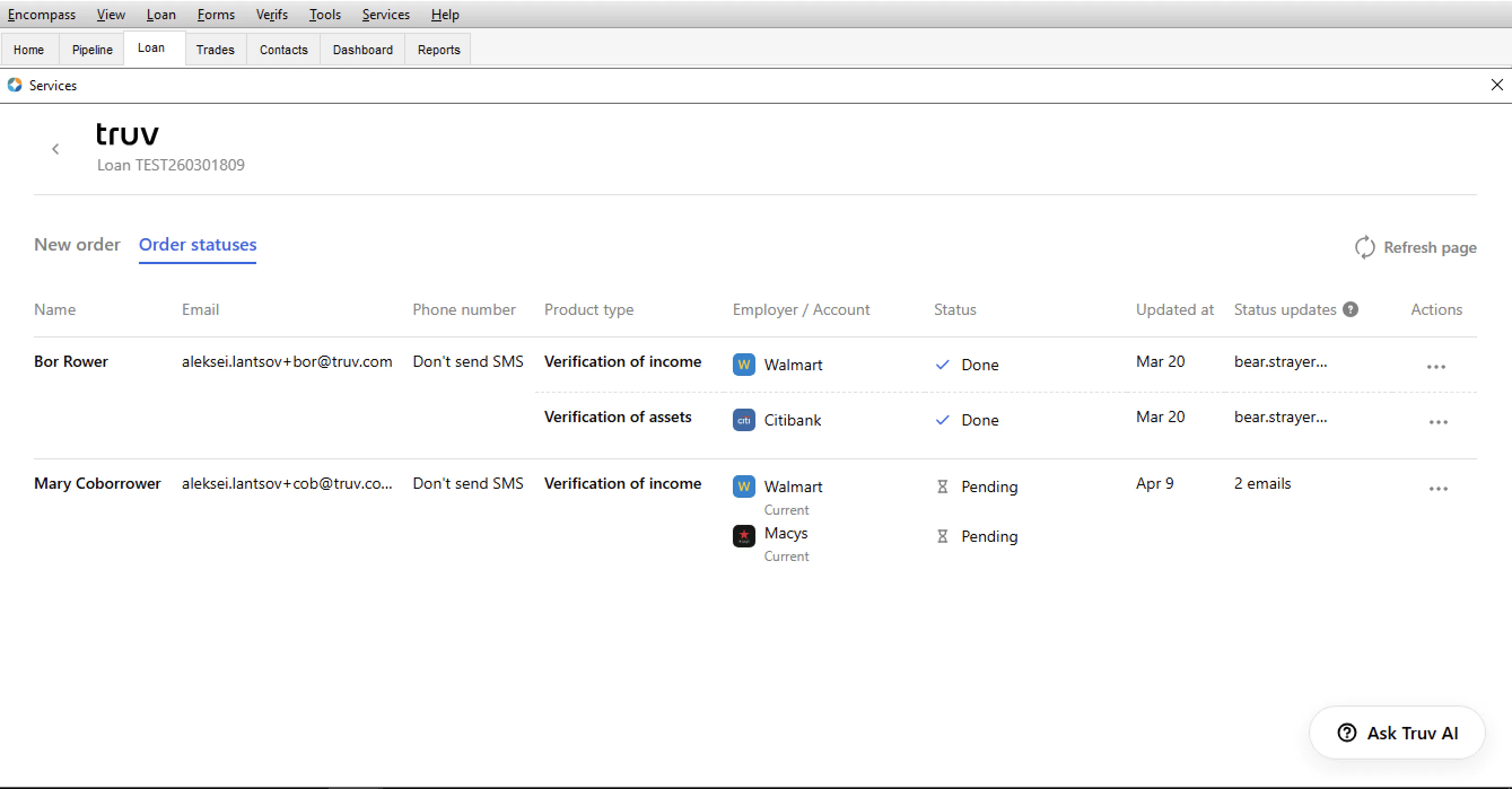
Task: Click the 2 emails status link for Mary
Action: tap(1261, 483)
